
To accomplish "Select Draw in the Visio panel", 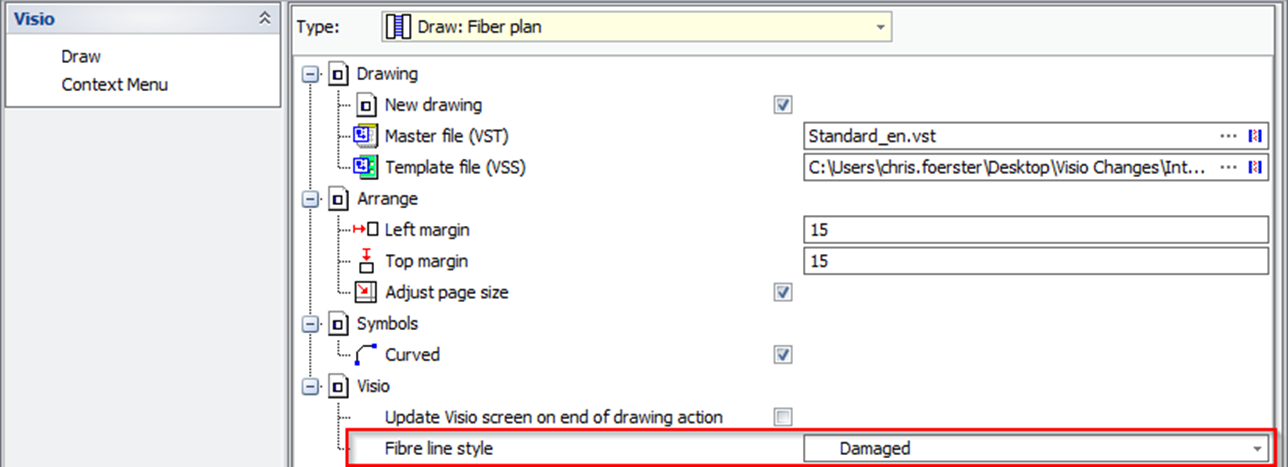I will coord(81,57).
